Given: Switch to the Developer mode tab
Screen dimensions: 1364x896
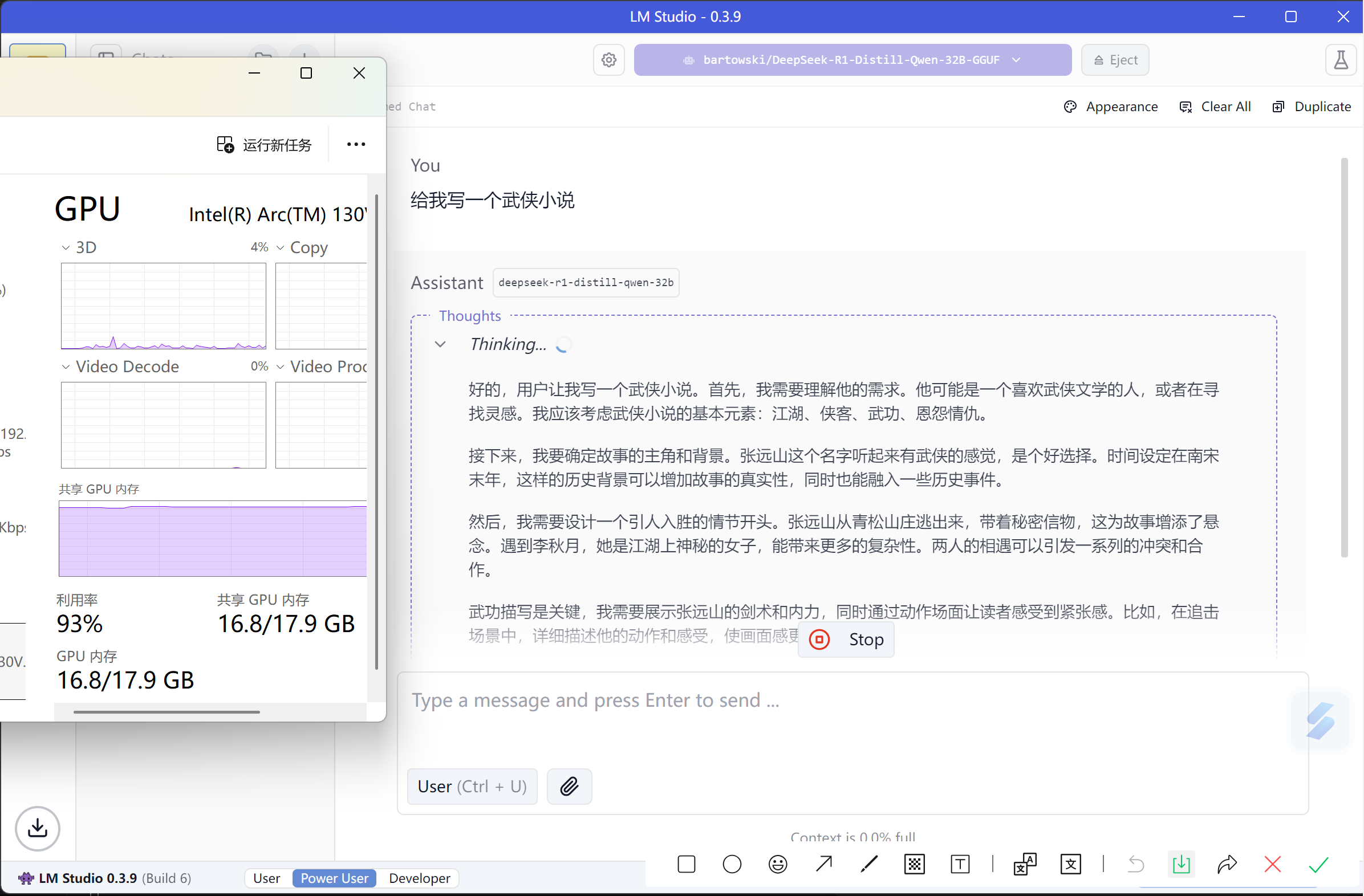Looking at the screenshot, I should 419,878.
